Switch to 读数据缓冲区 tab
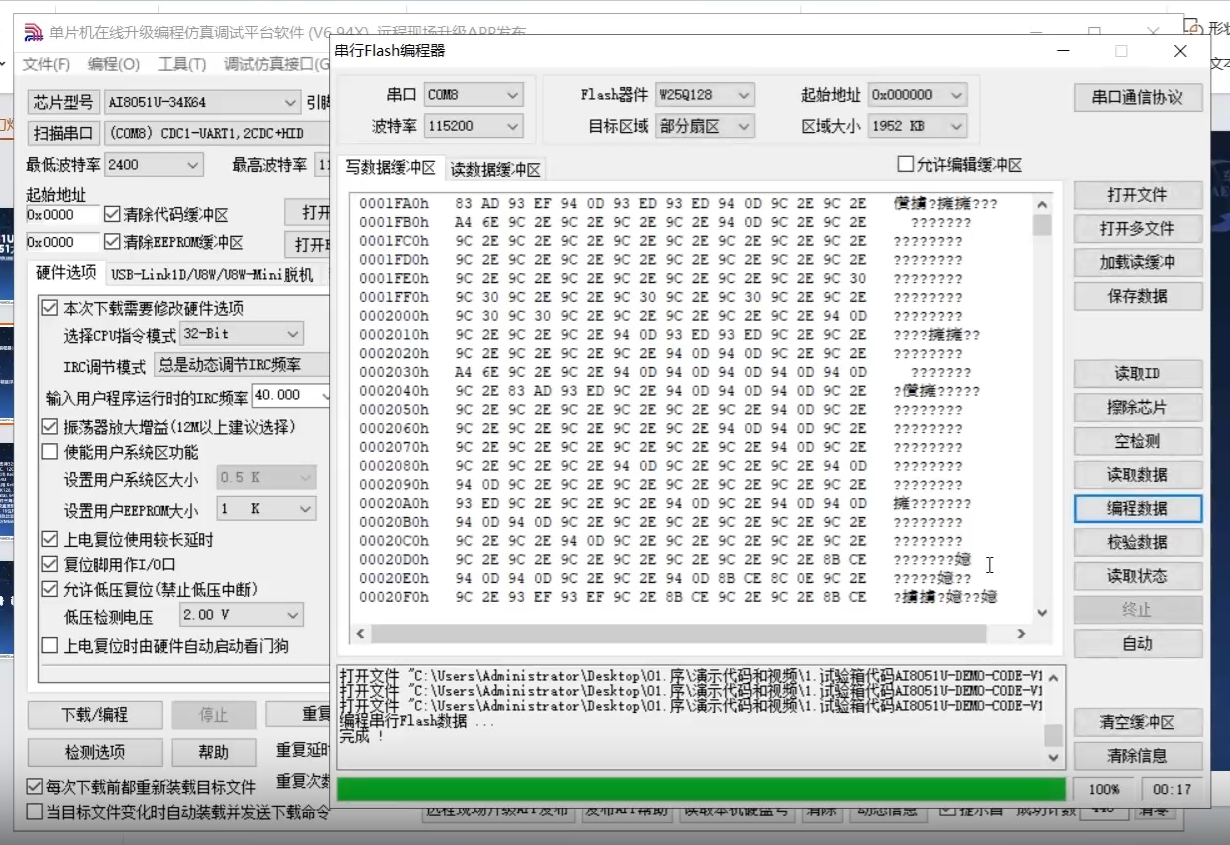 point(495,170)
